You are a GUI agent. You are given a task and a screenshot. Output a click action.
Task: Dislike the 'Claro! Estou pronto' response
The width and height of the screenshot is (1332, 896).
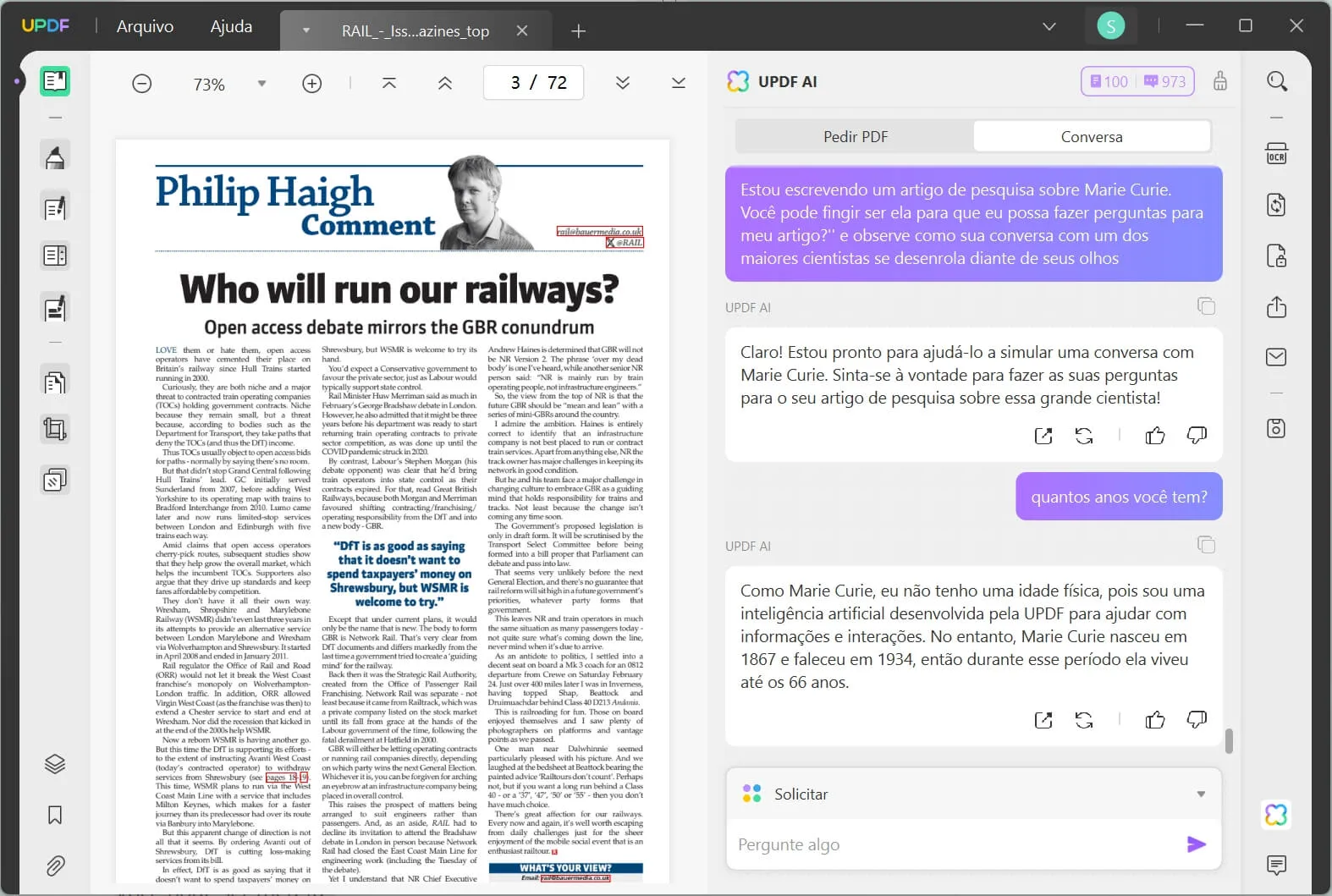(x=1197, y=436)
